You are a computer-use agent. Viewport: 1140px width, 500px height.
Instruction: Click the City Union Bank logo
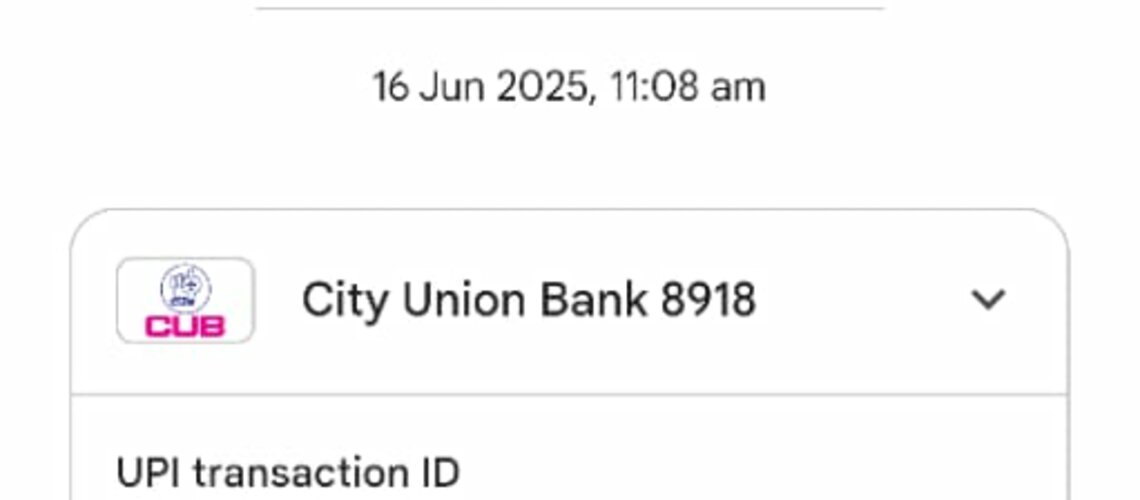[x=185, y=300]
